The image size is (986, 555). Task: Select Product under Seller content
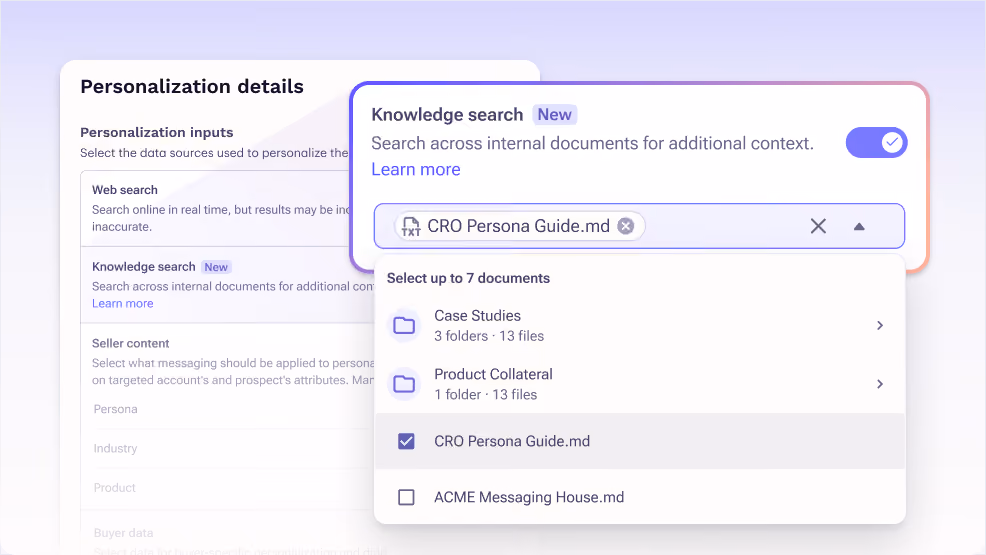114,488
